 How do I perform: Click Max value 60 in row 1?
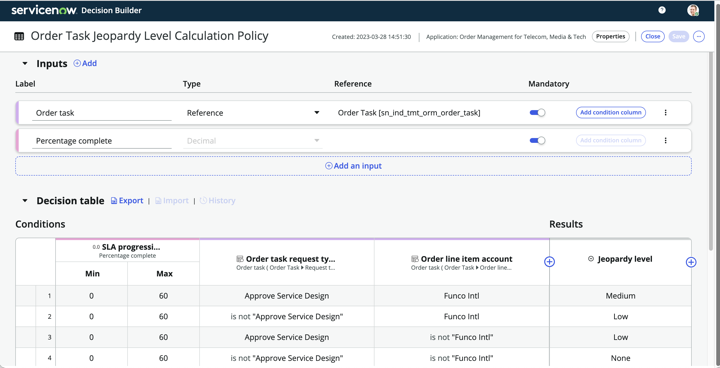pos(163,296)
